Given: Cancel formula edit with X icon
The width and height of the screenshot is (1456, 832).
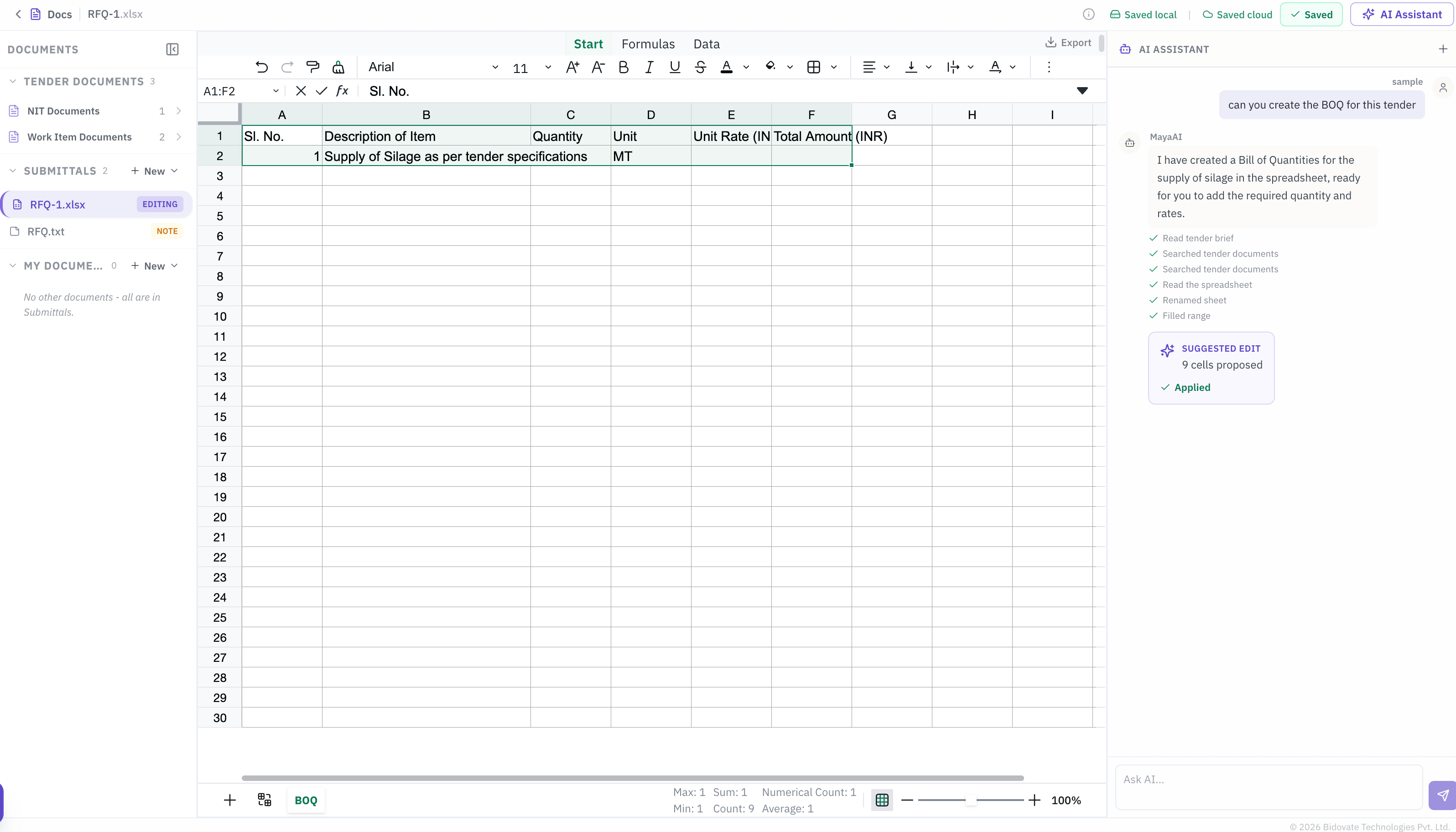Looking at the screenshot, I should click(301, 91).
